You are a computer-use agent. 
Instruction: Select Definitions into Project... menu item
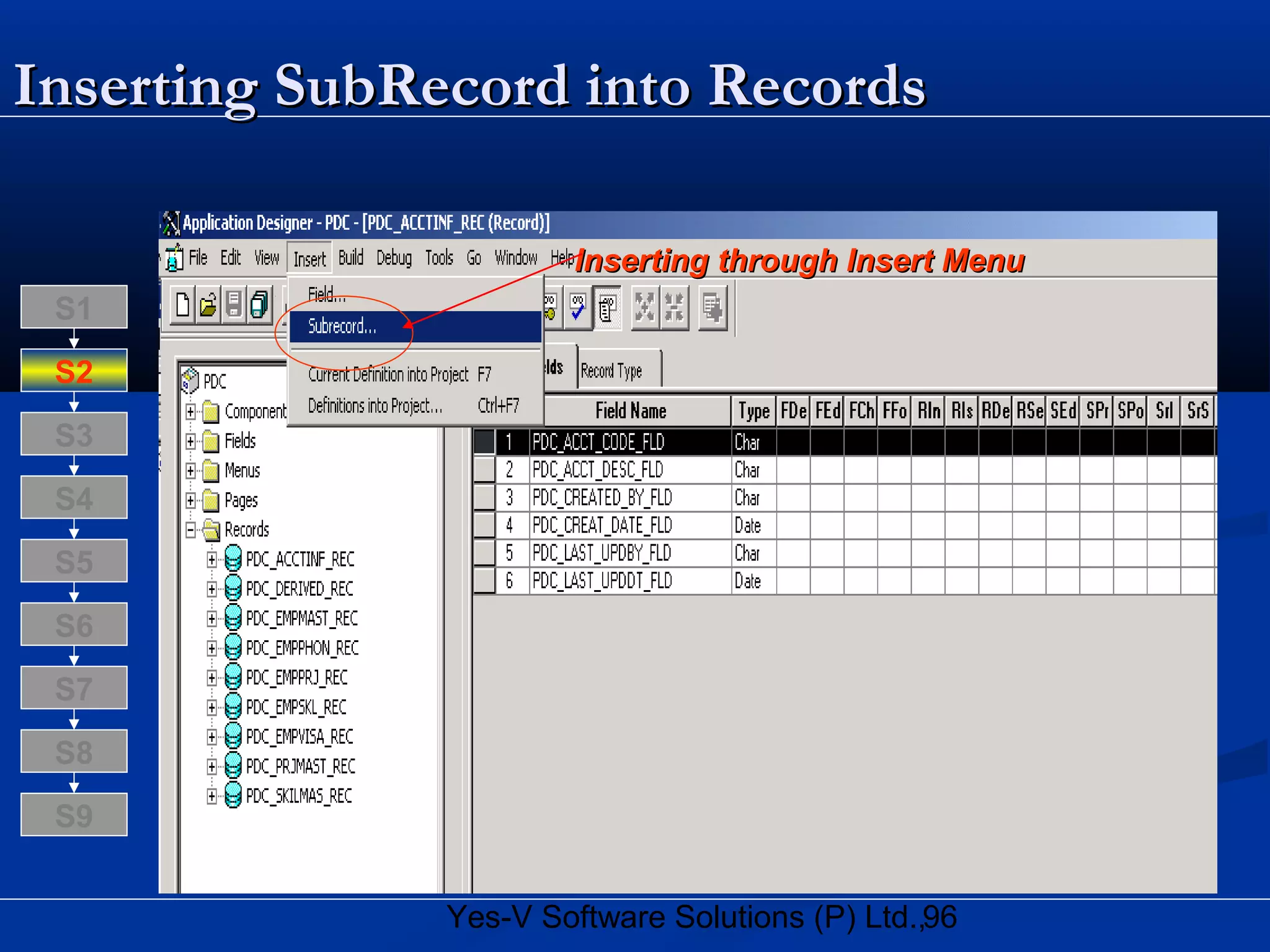coord(415,406)
